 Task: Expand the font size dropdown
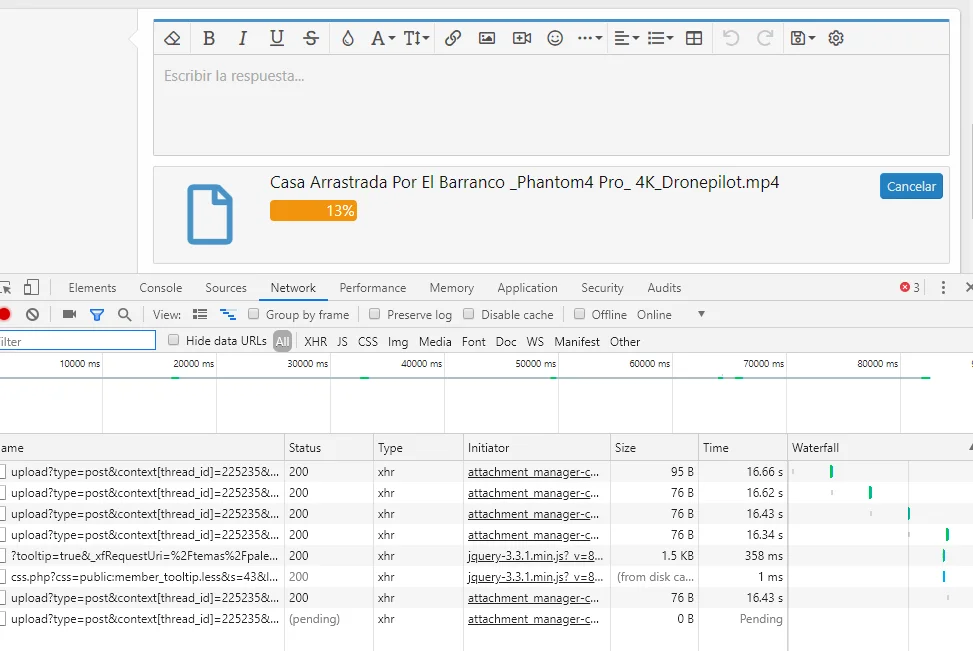click(x=416, y=38)
